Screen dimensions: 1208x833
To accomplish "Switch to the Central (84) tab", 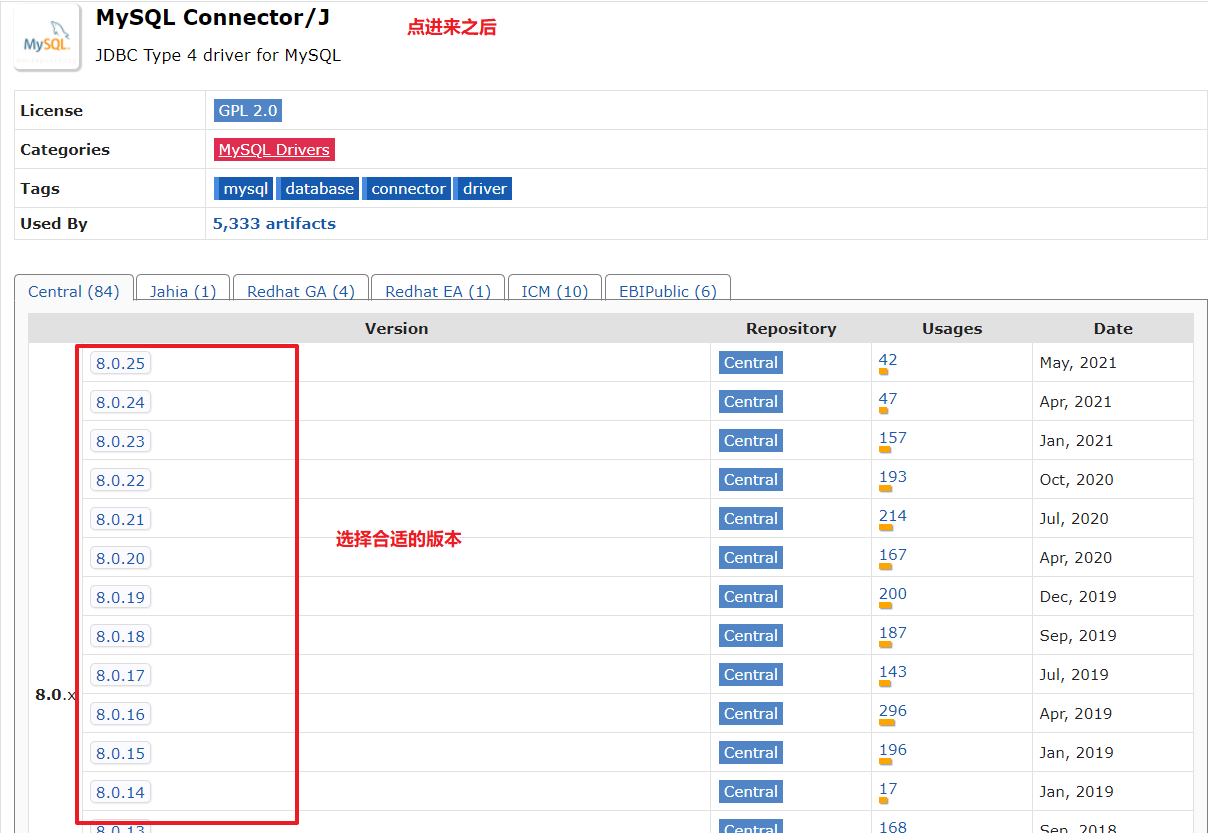I will tap(74, 291).
